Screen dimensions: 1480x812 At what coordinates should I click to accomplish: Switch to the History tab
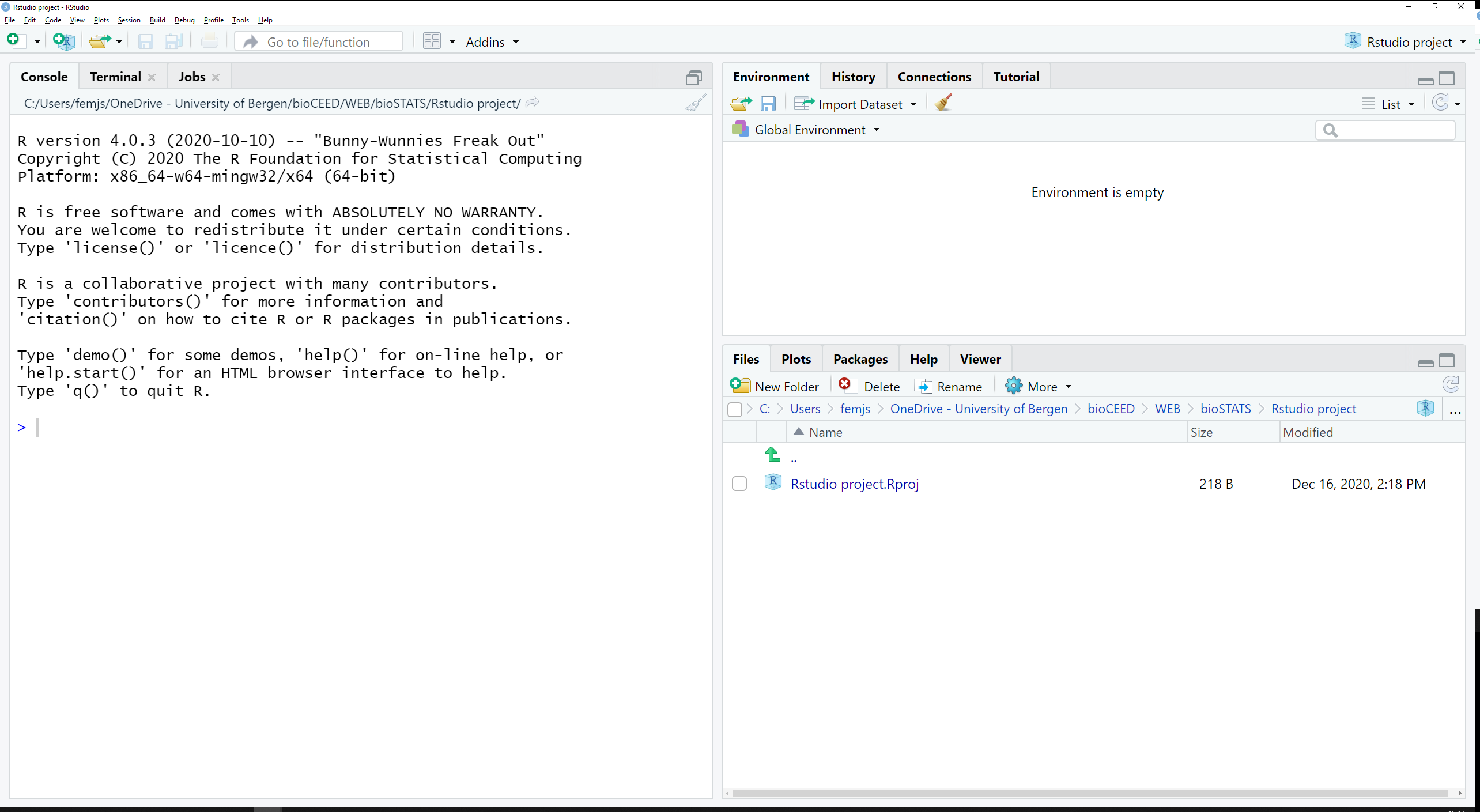point(853,76)
